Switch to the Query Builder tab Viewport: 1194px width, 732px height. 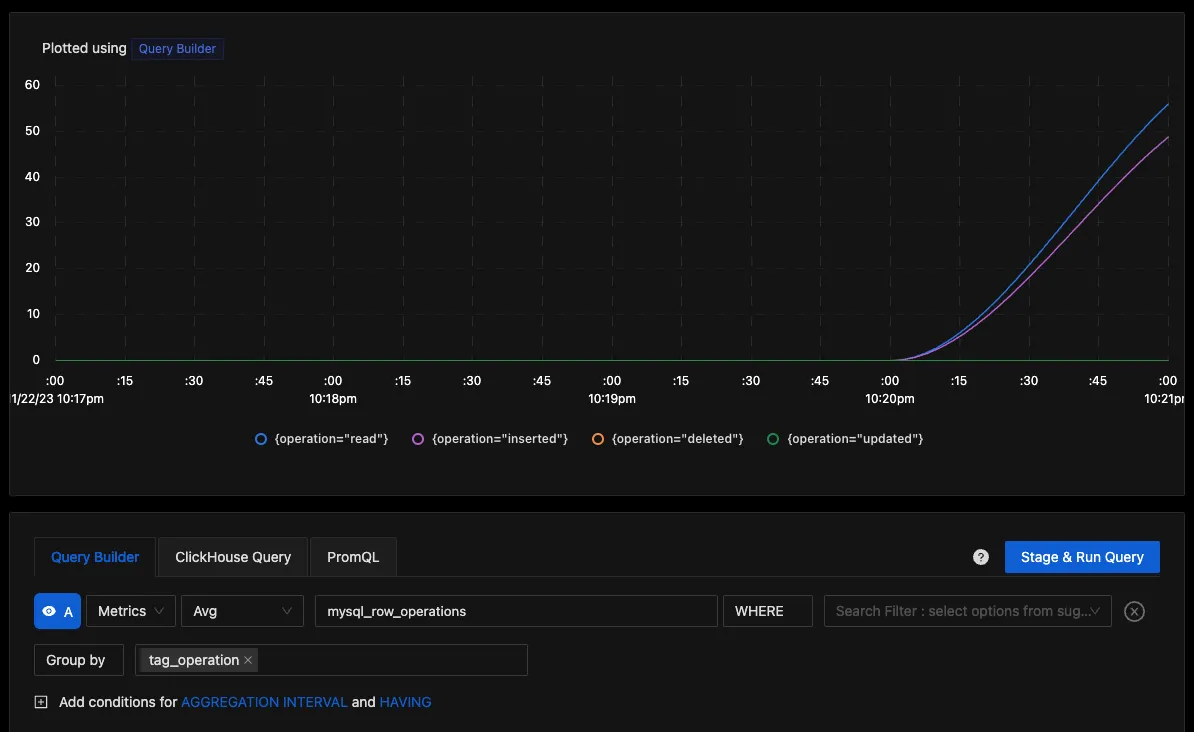(95, 557)
